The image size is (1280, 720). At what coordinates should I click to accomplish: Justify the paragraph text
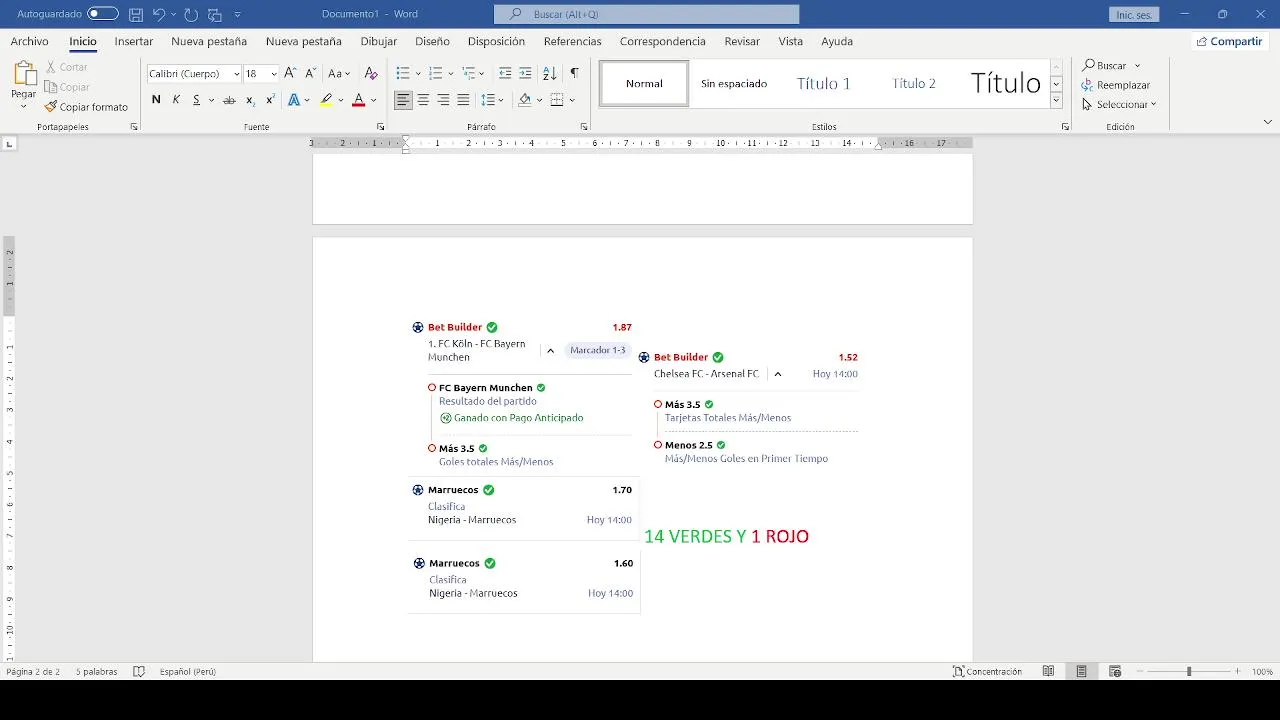463,100
